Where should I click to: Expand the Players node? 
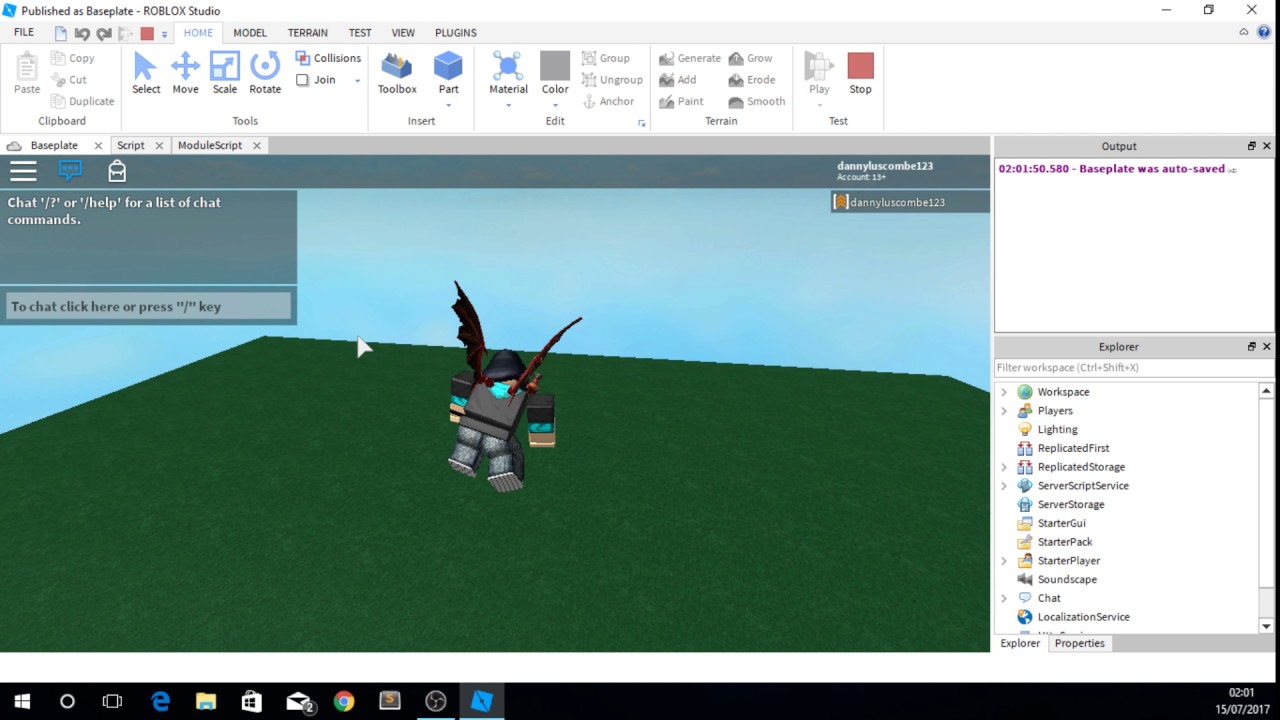click(x=1004, y=411)
